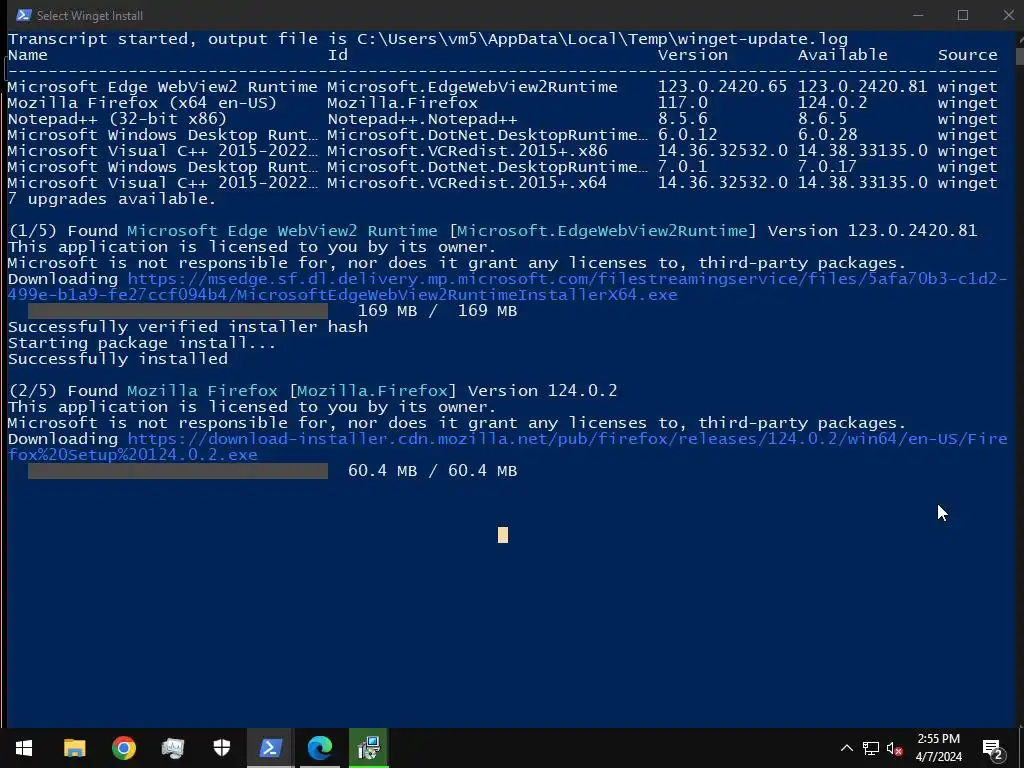
Task: Show hidden system tray icons
Action: (846, 748)
